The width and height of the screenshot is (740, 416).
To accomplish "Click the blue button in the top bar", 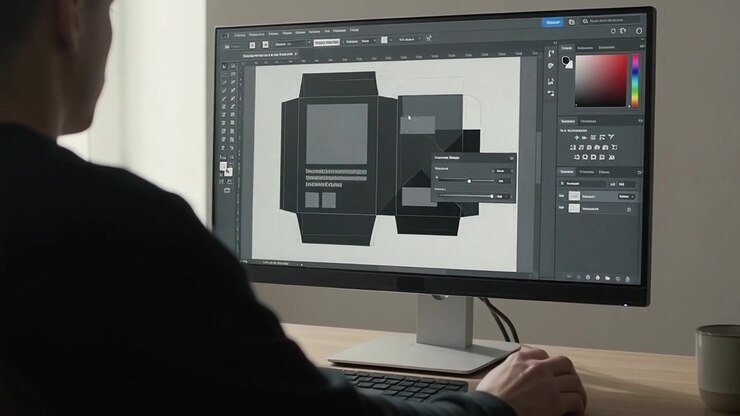I will 552,22.
